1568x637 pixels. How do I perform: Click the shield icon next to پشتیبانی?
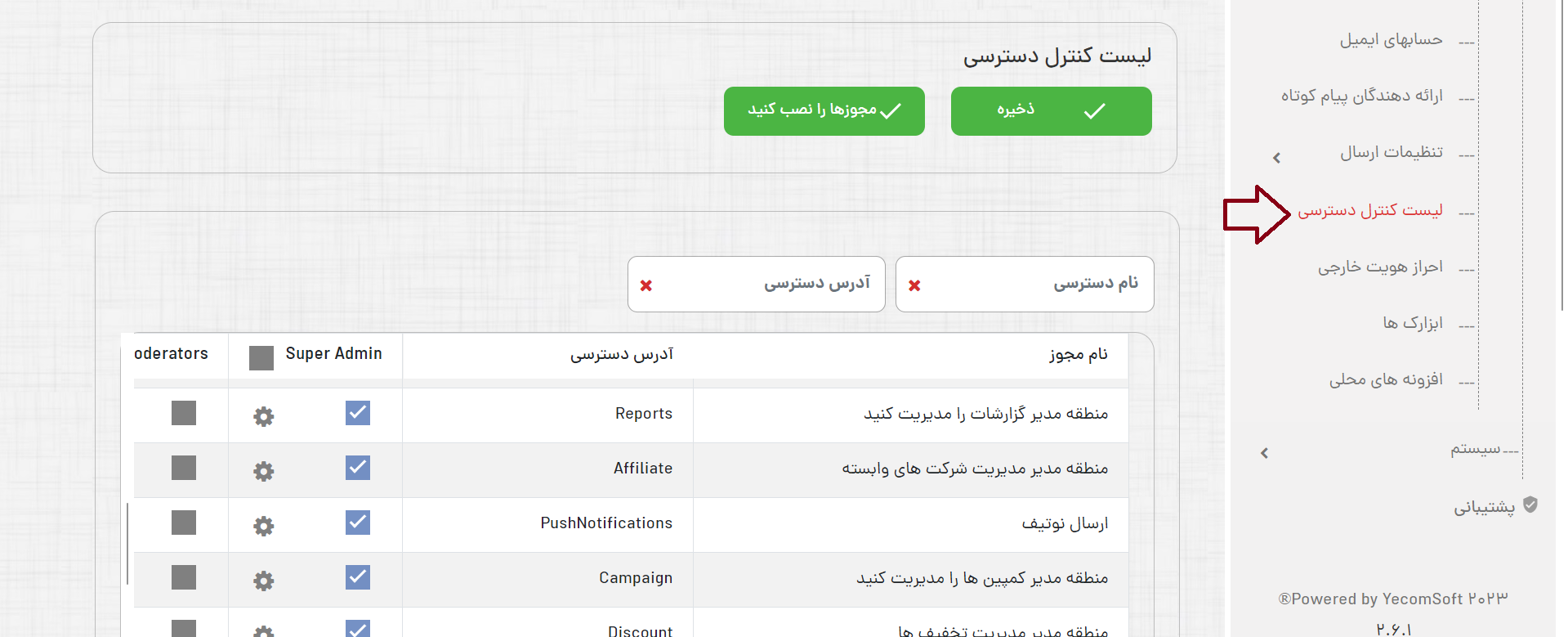(x=1530, y=505)
